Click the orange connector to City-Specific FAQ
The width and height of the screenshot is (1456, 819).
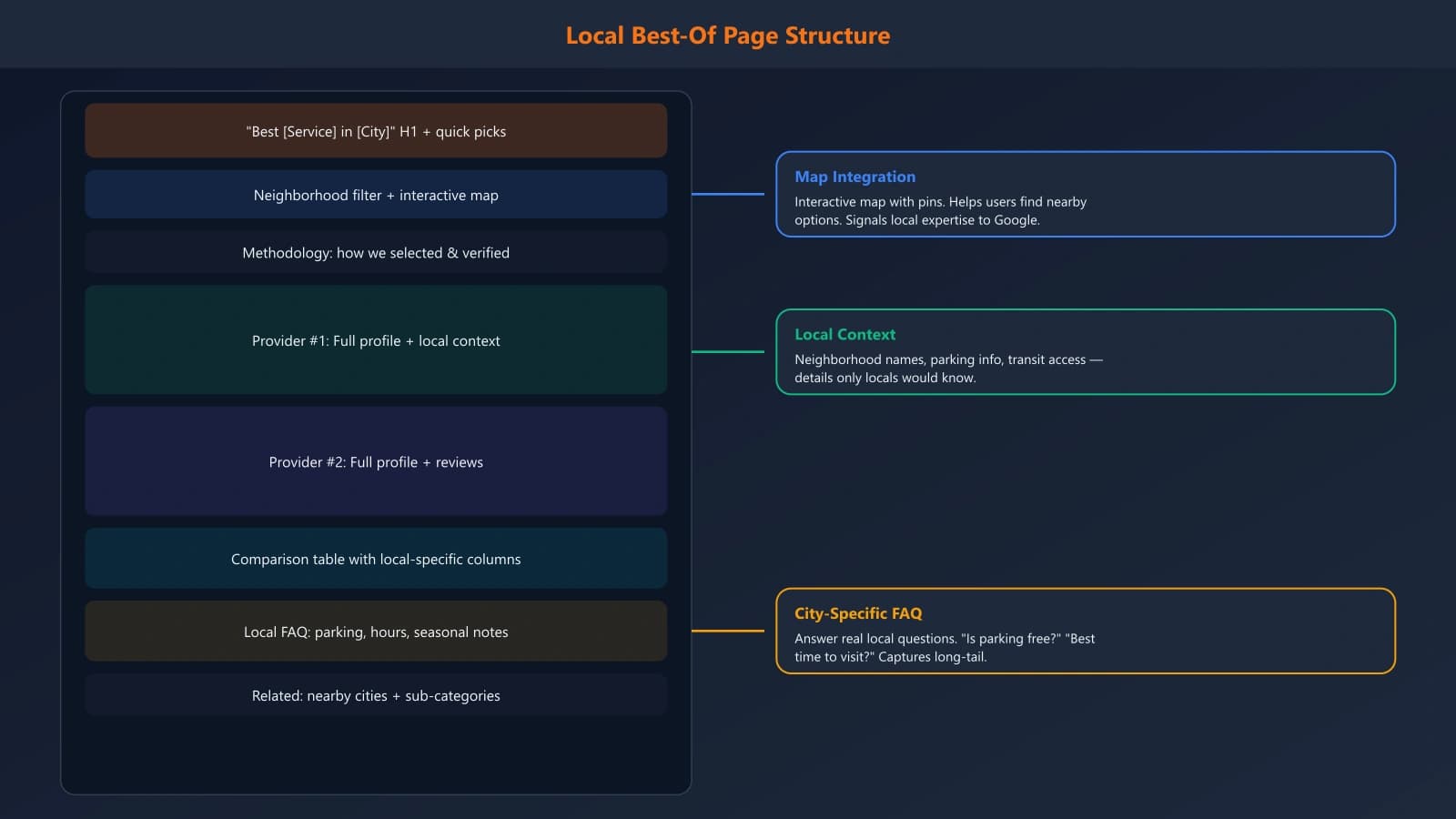[x=728, y=629]
